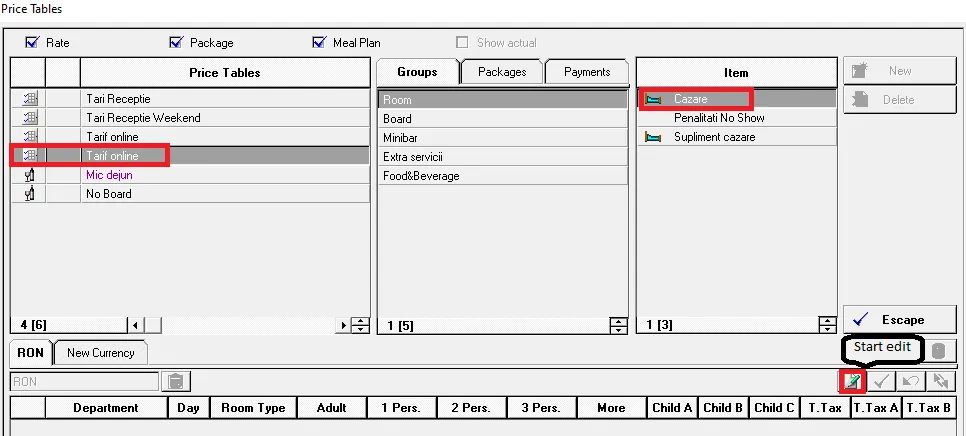Screen dimensions: 966x436
Task: Toggle the Package checkbox
Action: (176, 42)
